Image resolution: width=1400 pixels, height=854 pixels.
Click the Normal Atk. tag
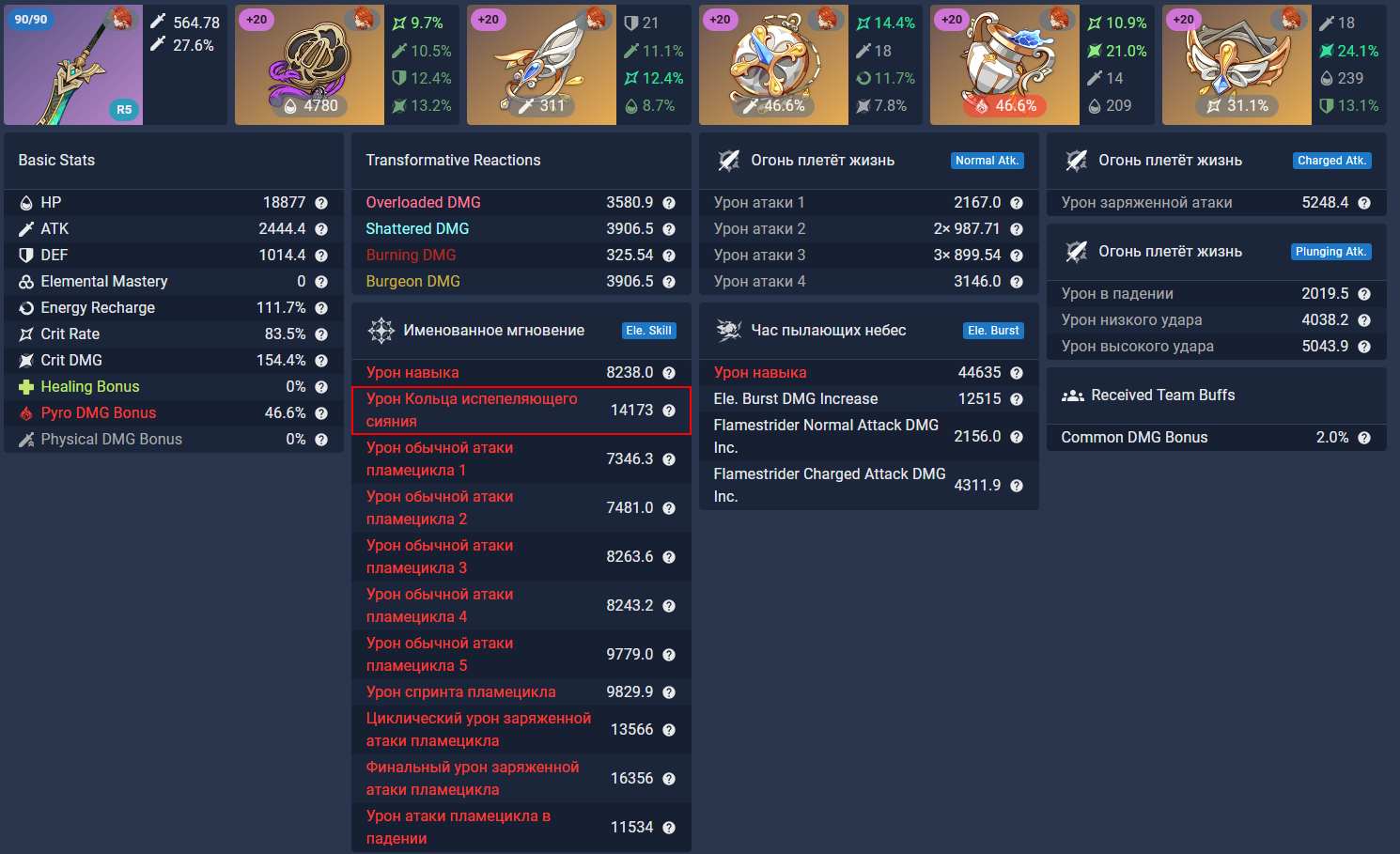[988, 161]
